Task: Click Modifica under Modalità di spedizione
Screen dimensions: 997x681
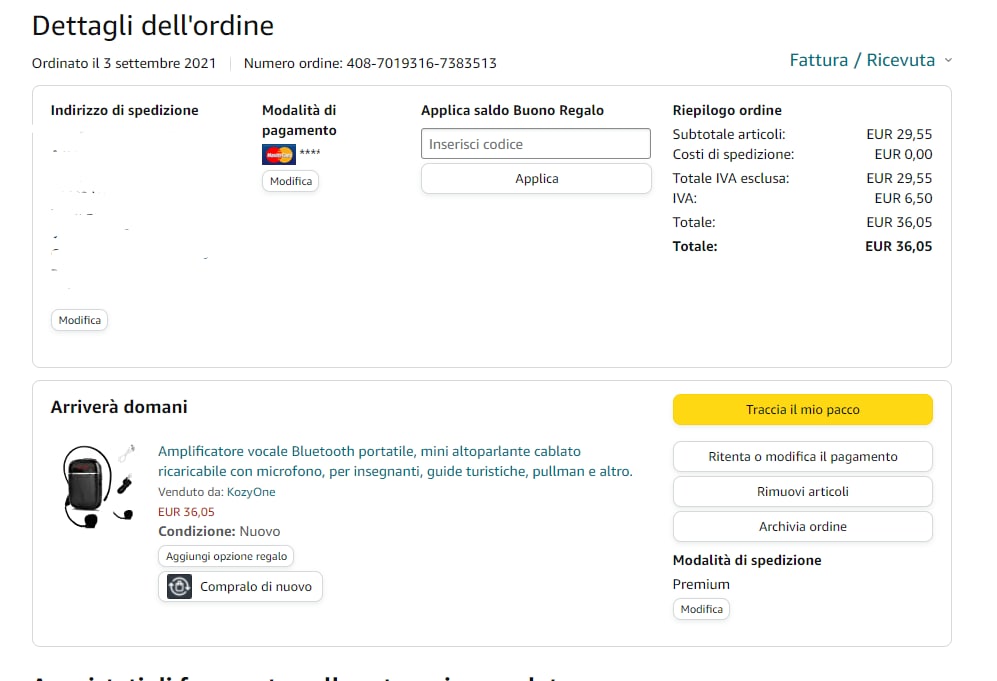Action: (701, 609)
